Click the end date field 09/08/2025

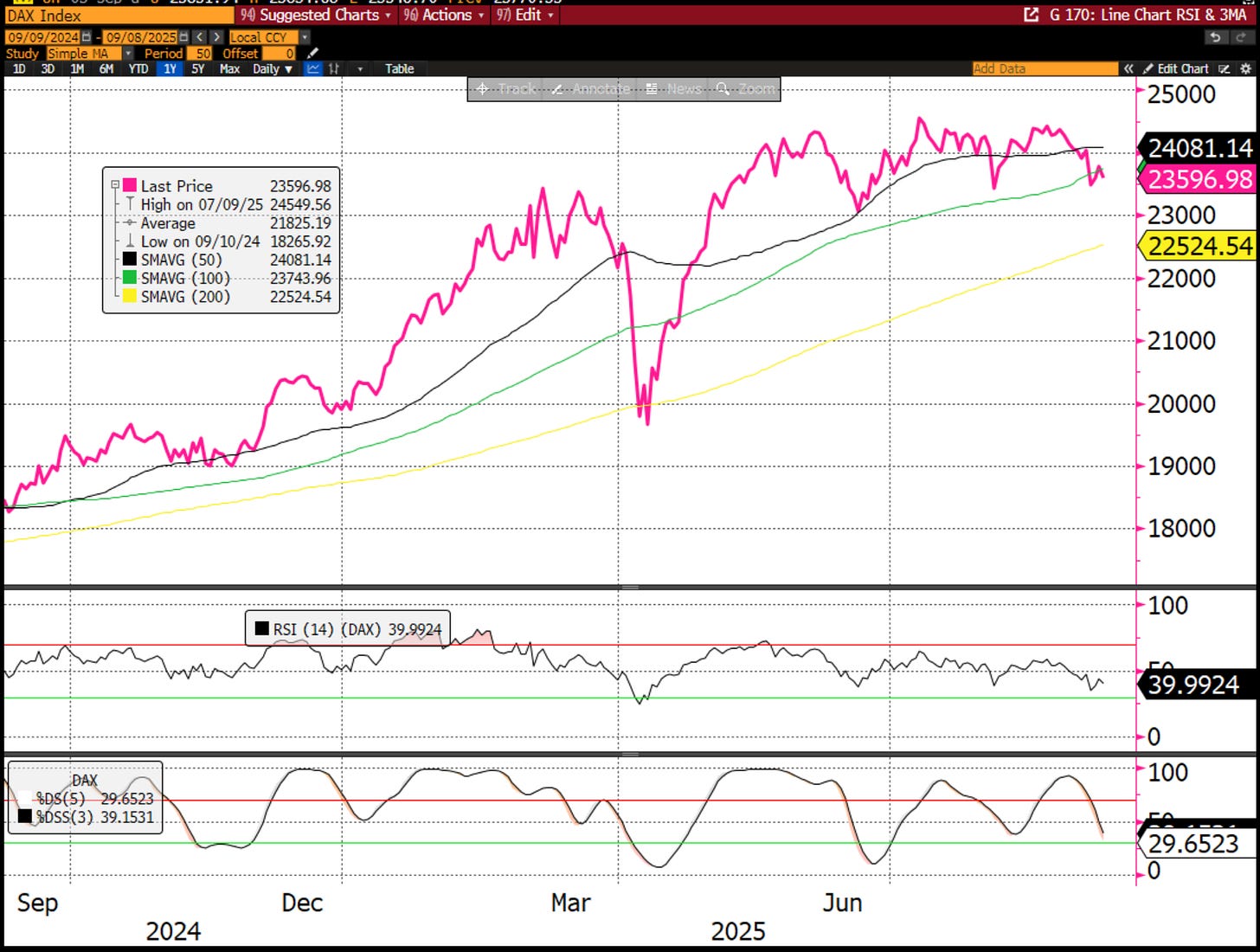coord(140,37)
